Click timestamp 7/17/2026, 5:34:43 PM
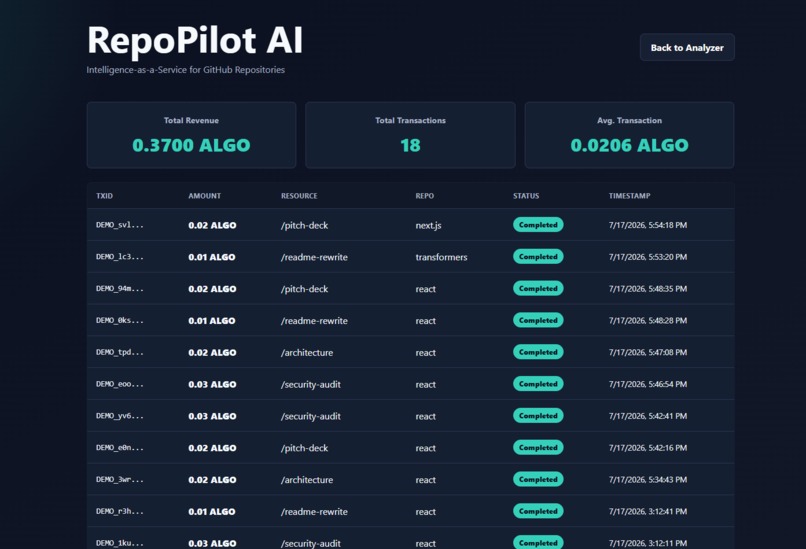The width and height of the screenshot is (806, 549). tap(648, 480)
